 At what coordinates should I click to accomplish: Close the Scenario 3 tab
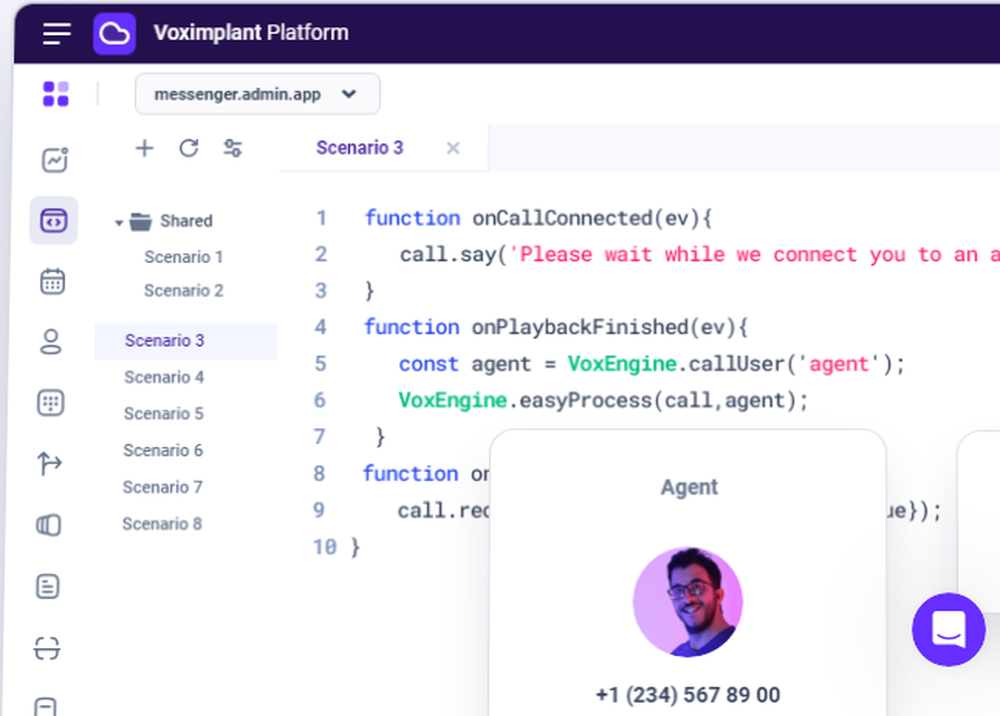[453, 149]
